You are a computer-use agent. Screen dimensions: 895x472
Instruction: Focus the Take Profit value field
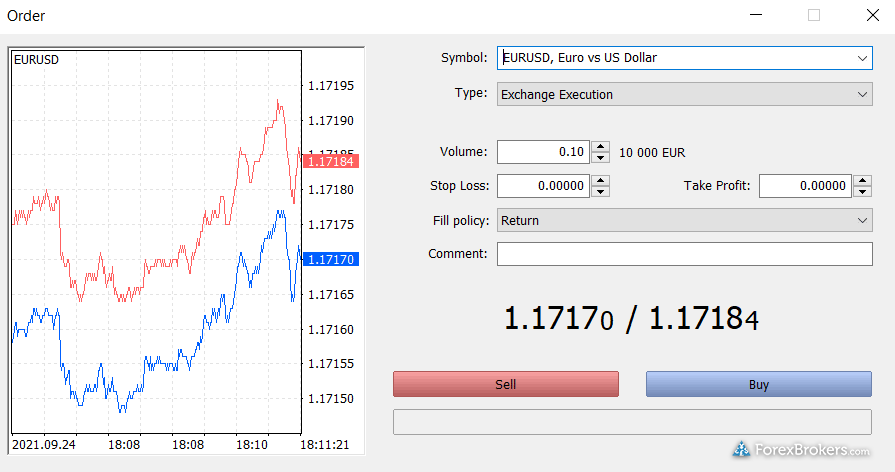805,186
